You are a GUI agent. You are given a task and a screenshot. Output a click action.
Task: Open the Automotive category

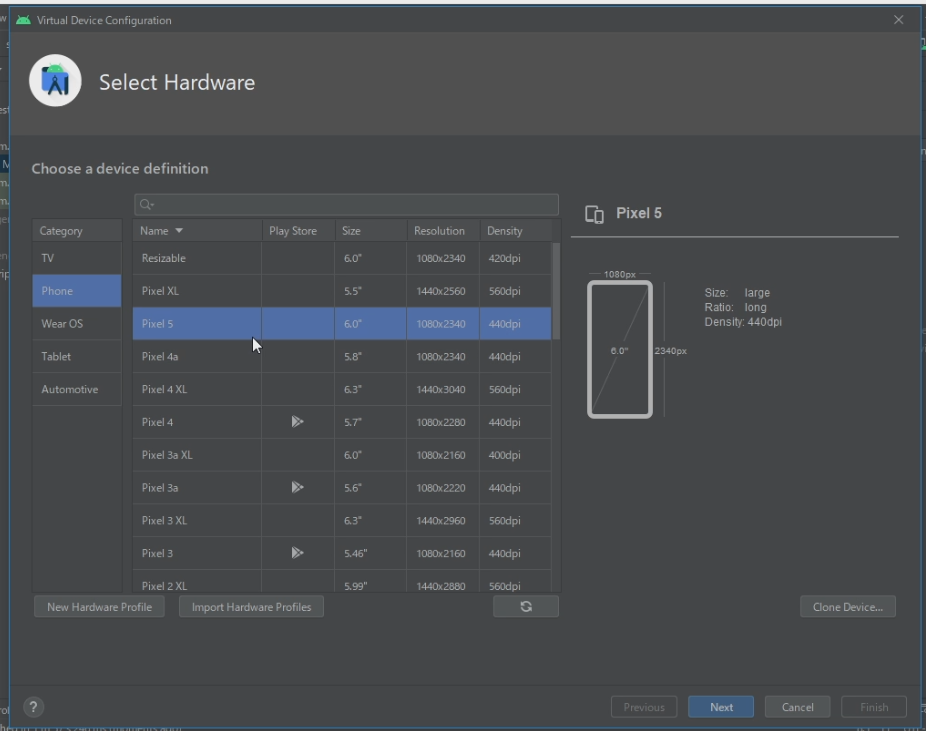76,390
